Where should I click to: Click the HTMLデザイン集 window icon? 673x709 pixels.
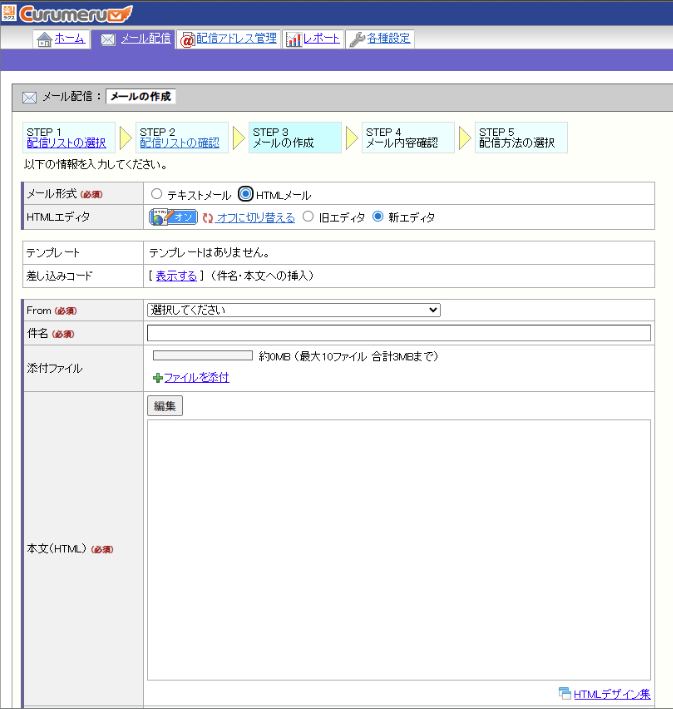pyautogui.click(x=564, y=693)
